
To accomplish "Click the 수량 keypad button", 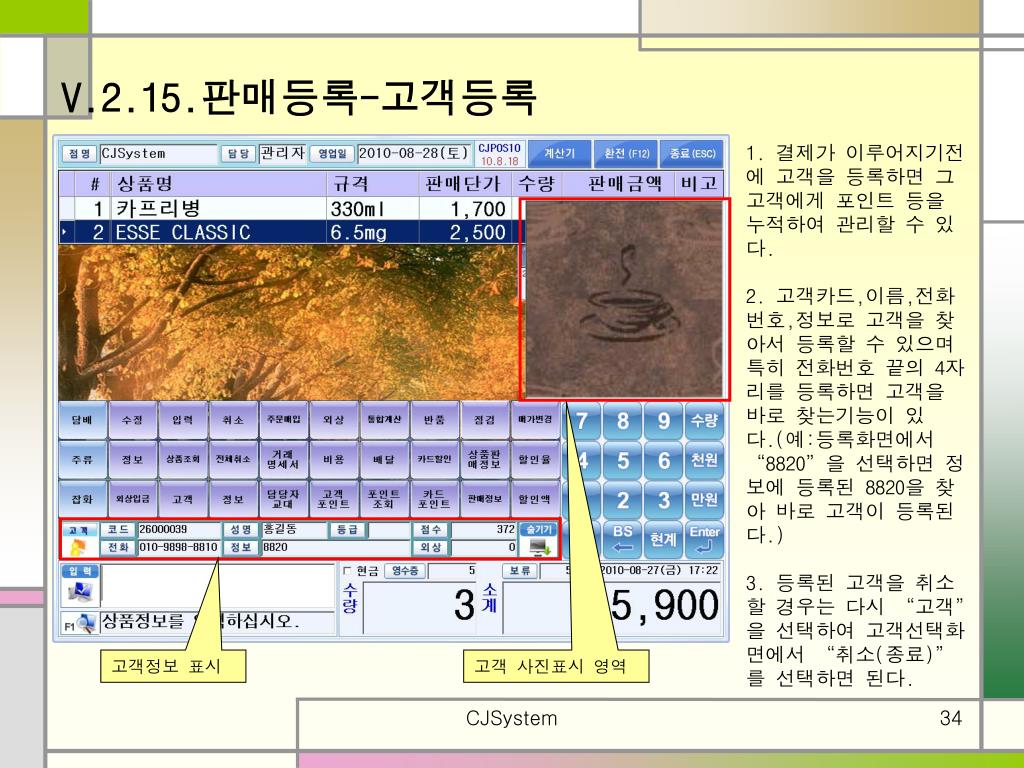I will click(x=704, y=421).
